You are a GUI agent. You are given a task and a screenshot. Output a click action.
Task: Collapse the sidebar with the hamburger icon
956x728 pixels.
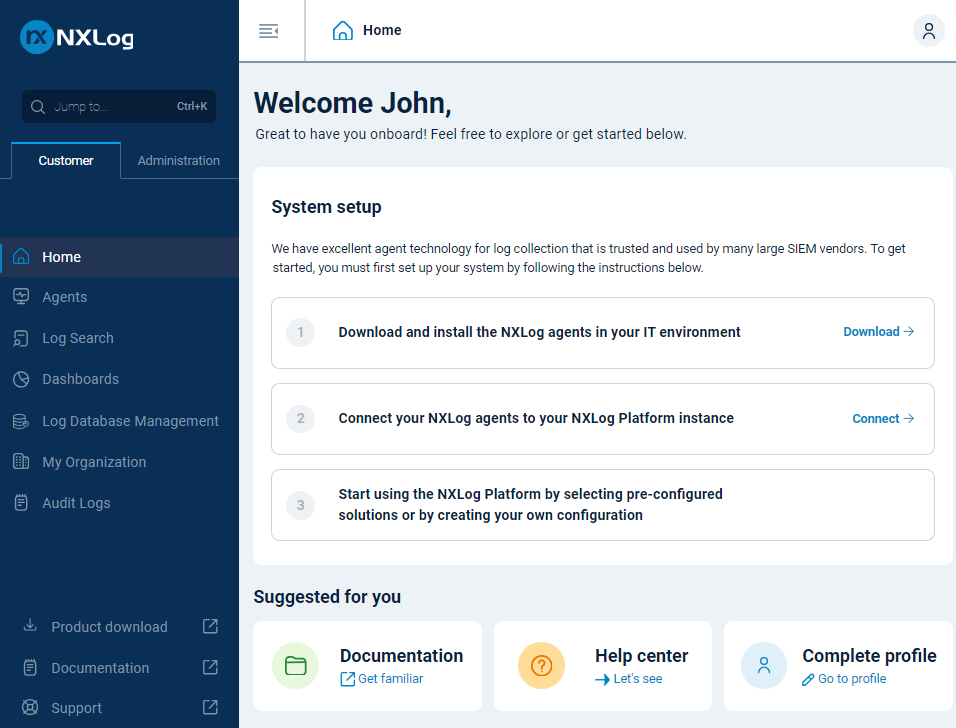[x=268, y=30]
